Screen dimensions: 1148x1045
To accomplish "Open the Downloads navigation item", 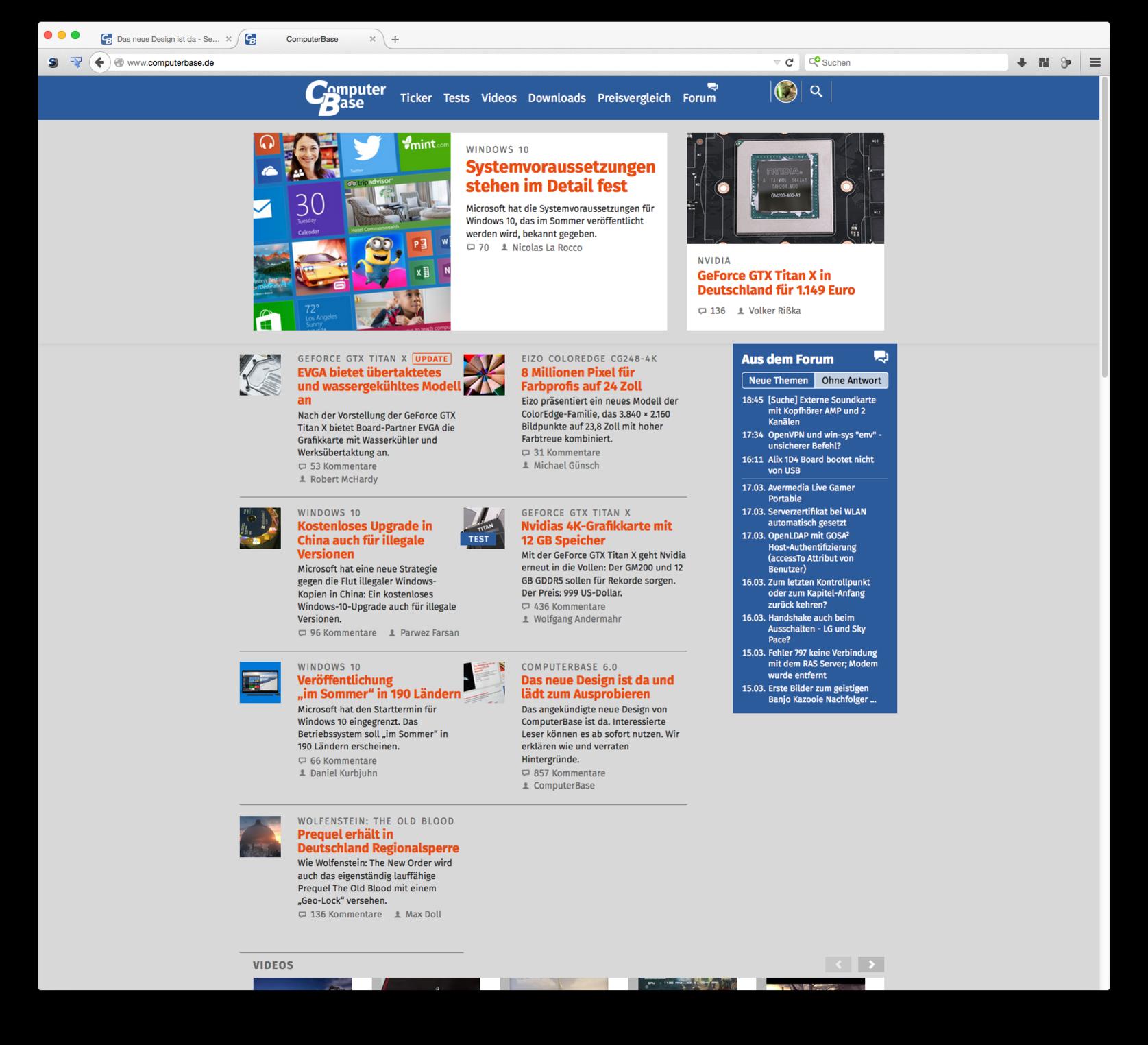I will (557, 98).
